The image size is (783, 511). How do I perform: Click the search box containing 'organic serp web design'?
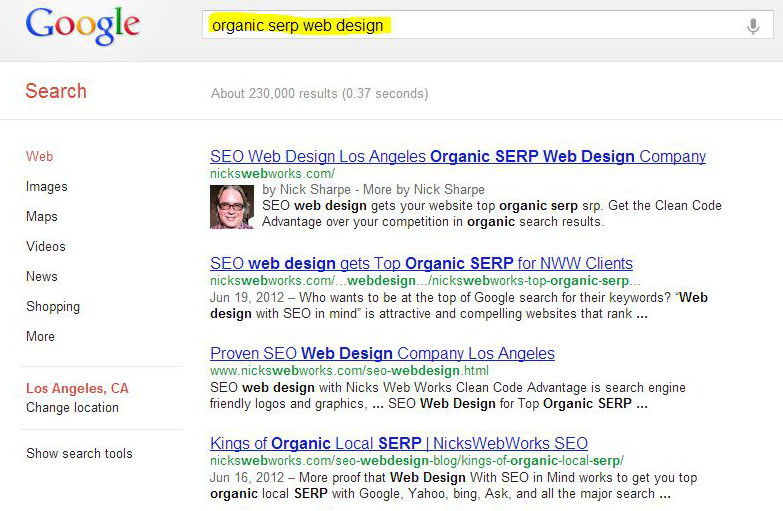[487, 25]
